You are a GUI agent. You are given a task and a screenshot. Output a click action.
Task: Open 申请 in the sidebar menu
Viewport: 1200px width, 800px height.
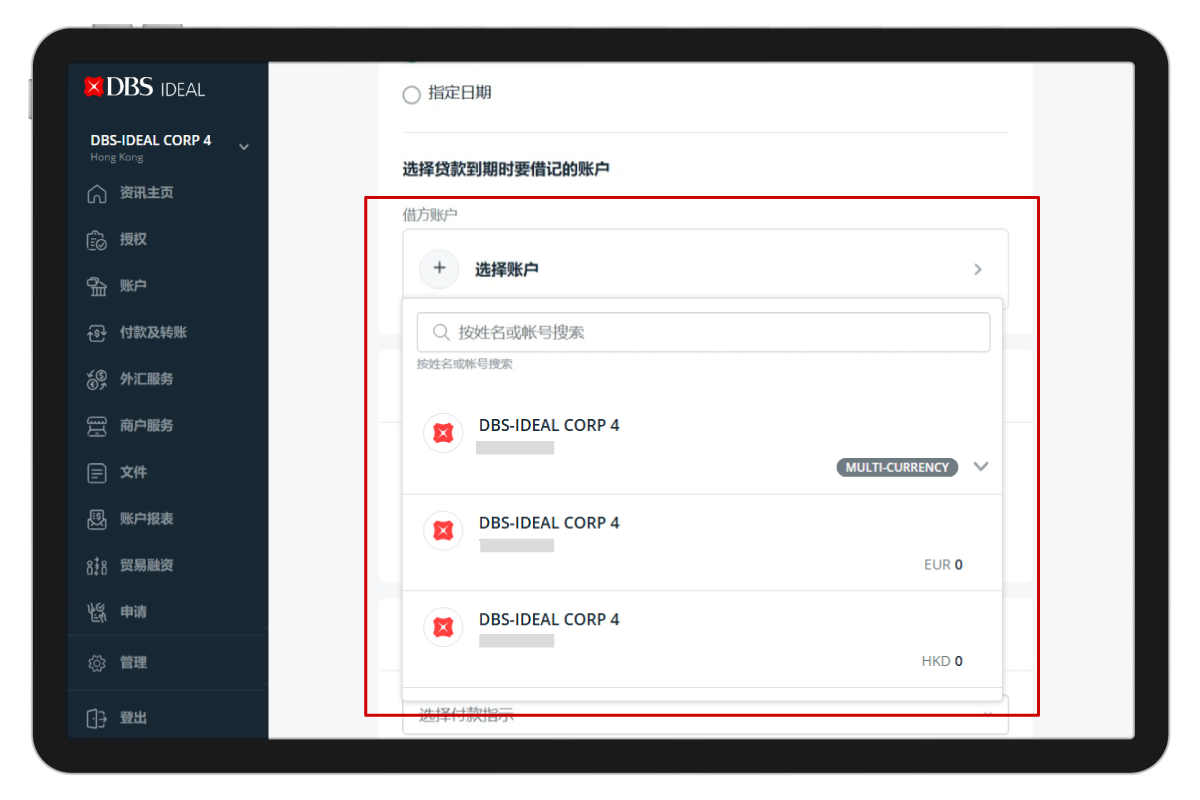(133, 612)
